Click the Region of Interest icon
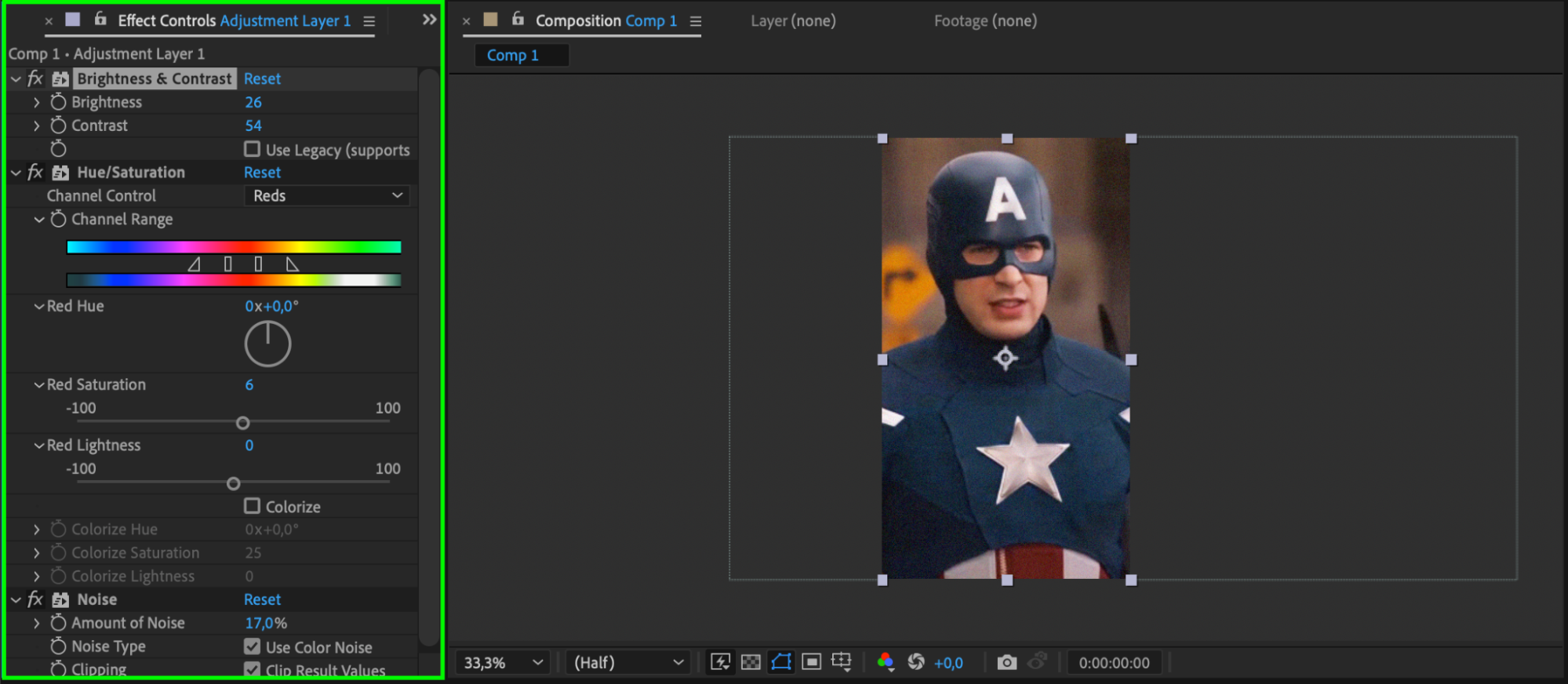Viewport: 1568px width, 684px height. (x=812, y=663)
